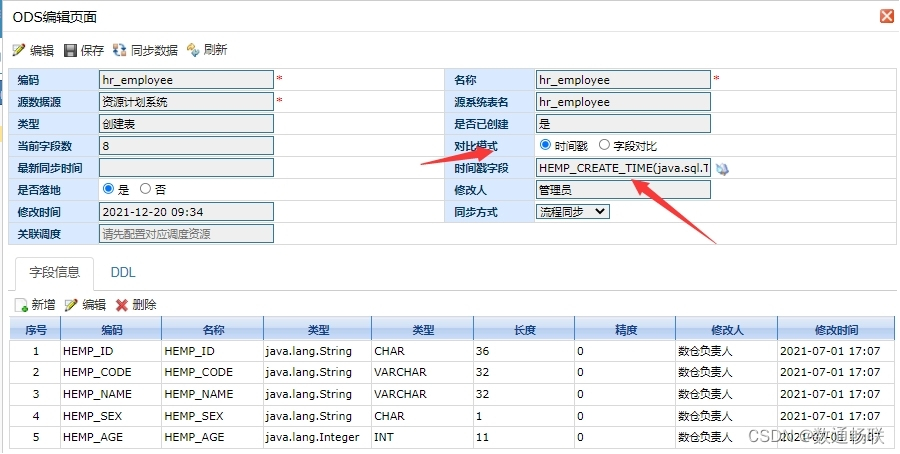The width and height of the screenshot is (900, 454).
Task: Click the Add (新增) field icon
Action: point(21,305)
